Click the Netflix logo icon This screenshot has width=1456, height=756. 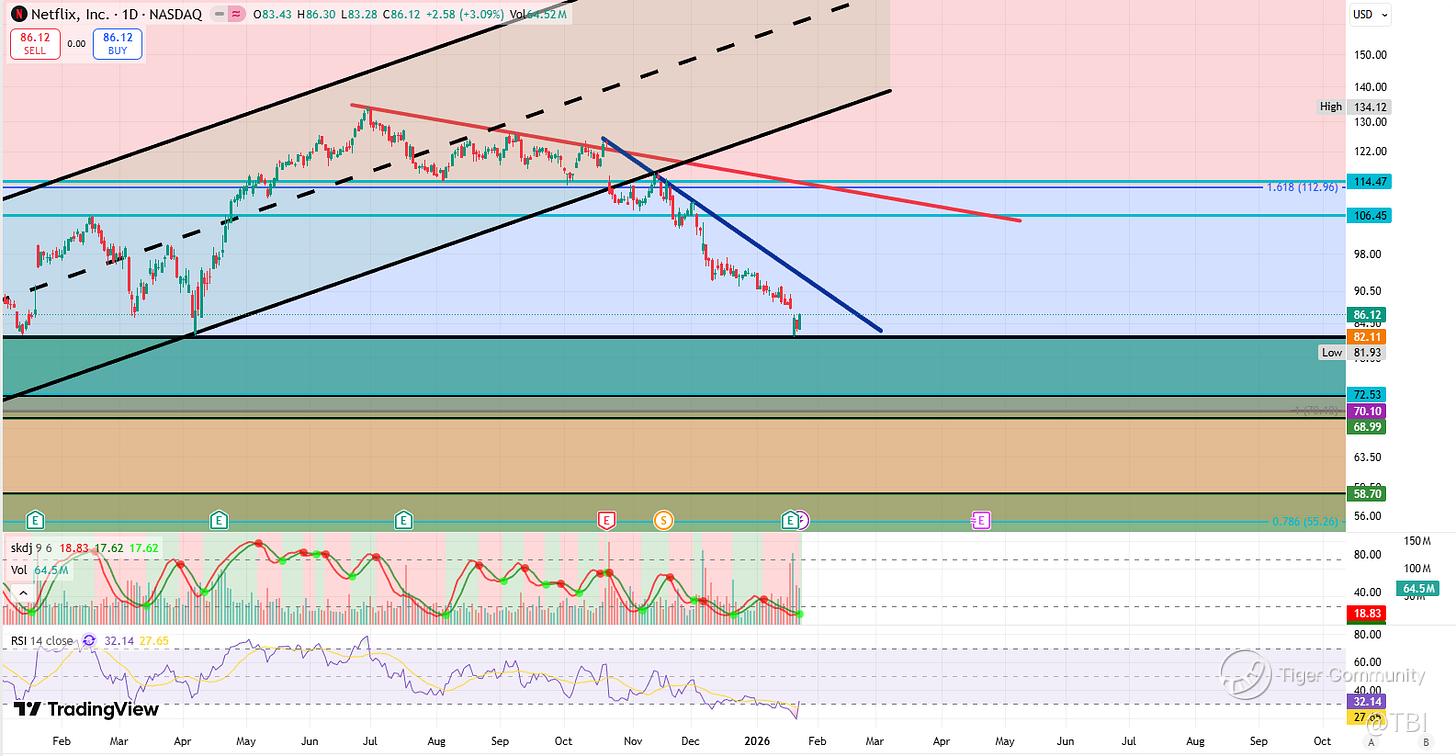coord(17,14)
